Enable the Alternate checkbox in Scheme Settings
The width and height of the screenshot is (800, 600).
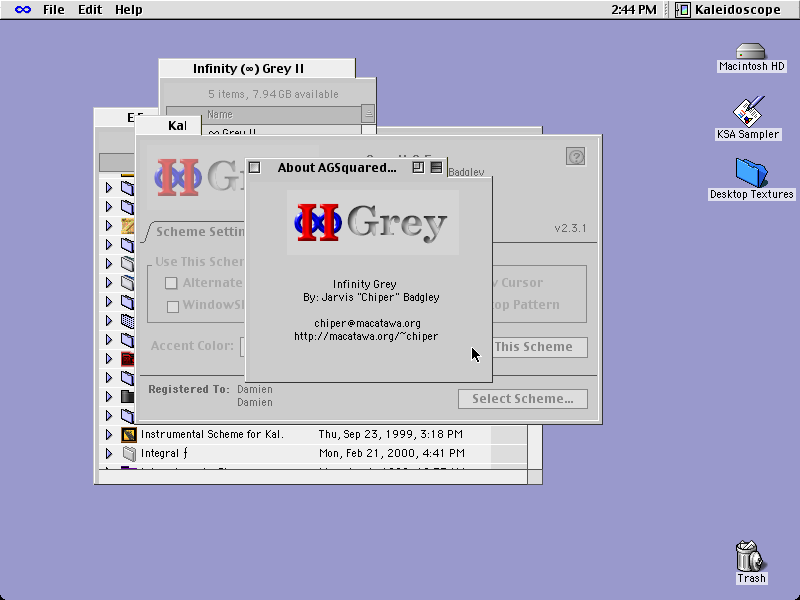[x=171, y=283]
